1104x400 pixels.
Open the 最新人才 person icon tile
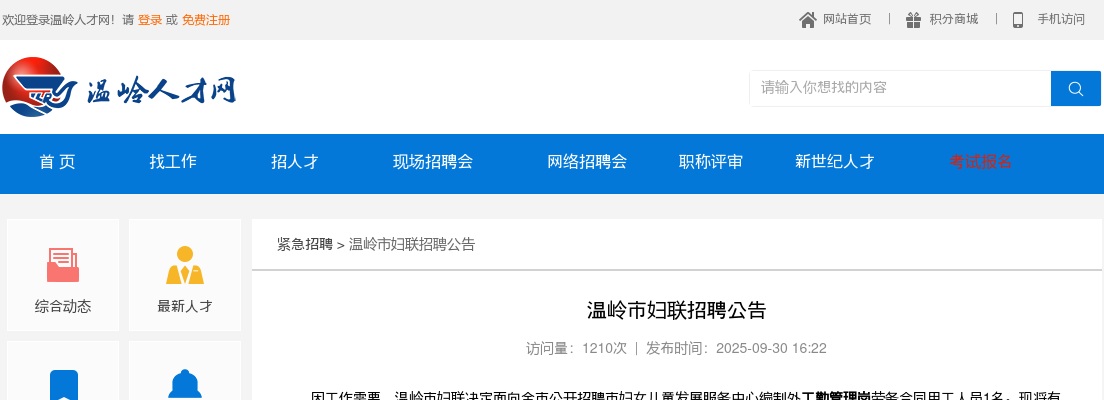point(185,275)
